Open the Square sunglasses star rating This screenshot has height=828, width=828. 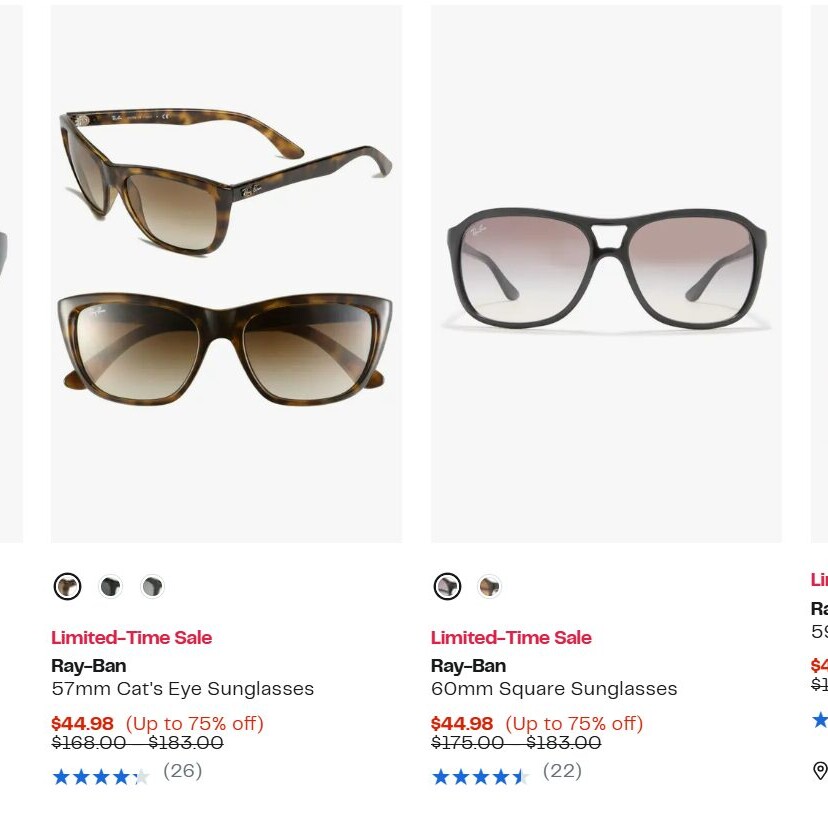click(x=480, y=776)
